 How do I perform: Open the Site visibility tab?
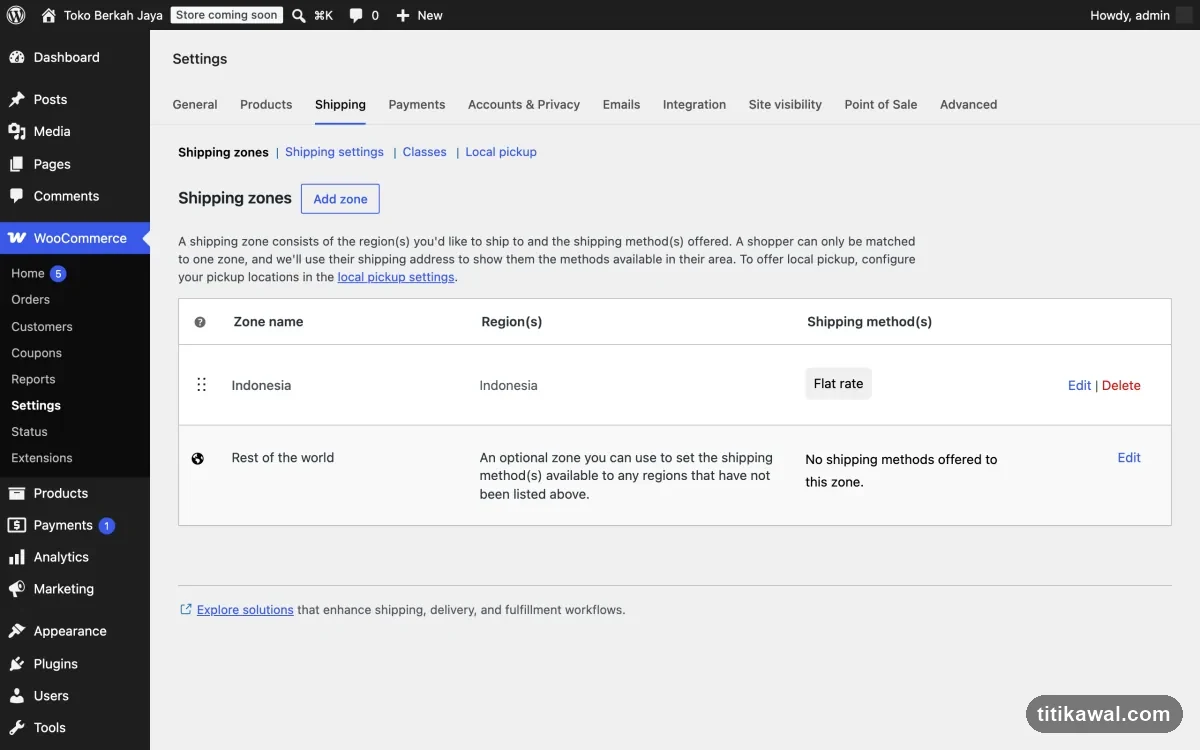click(x=785, y=104)
